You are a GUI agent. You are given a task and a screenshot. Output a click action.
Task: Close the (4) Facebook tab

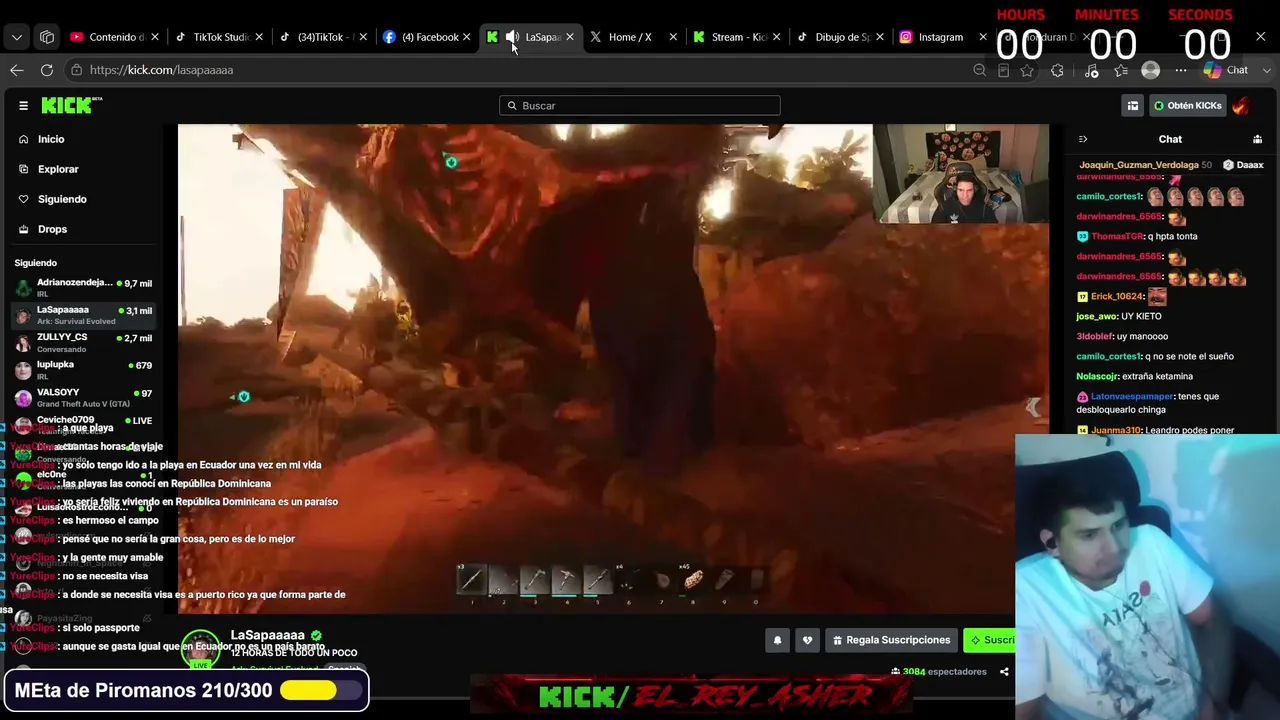point(467,37)
